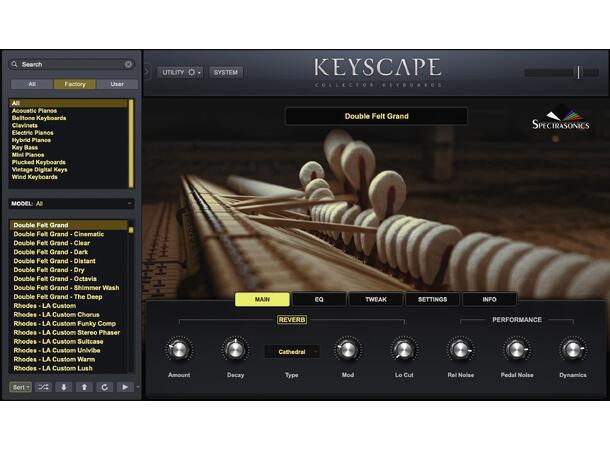Select Wind Keyboards category
The height and width of the screenshot is (450, 610).
point(69,177)
